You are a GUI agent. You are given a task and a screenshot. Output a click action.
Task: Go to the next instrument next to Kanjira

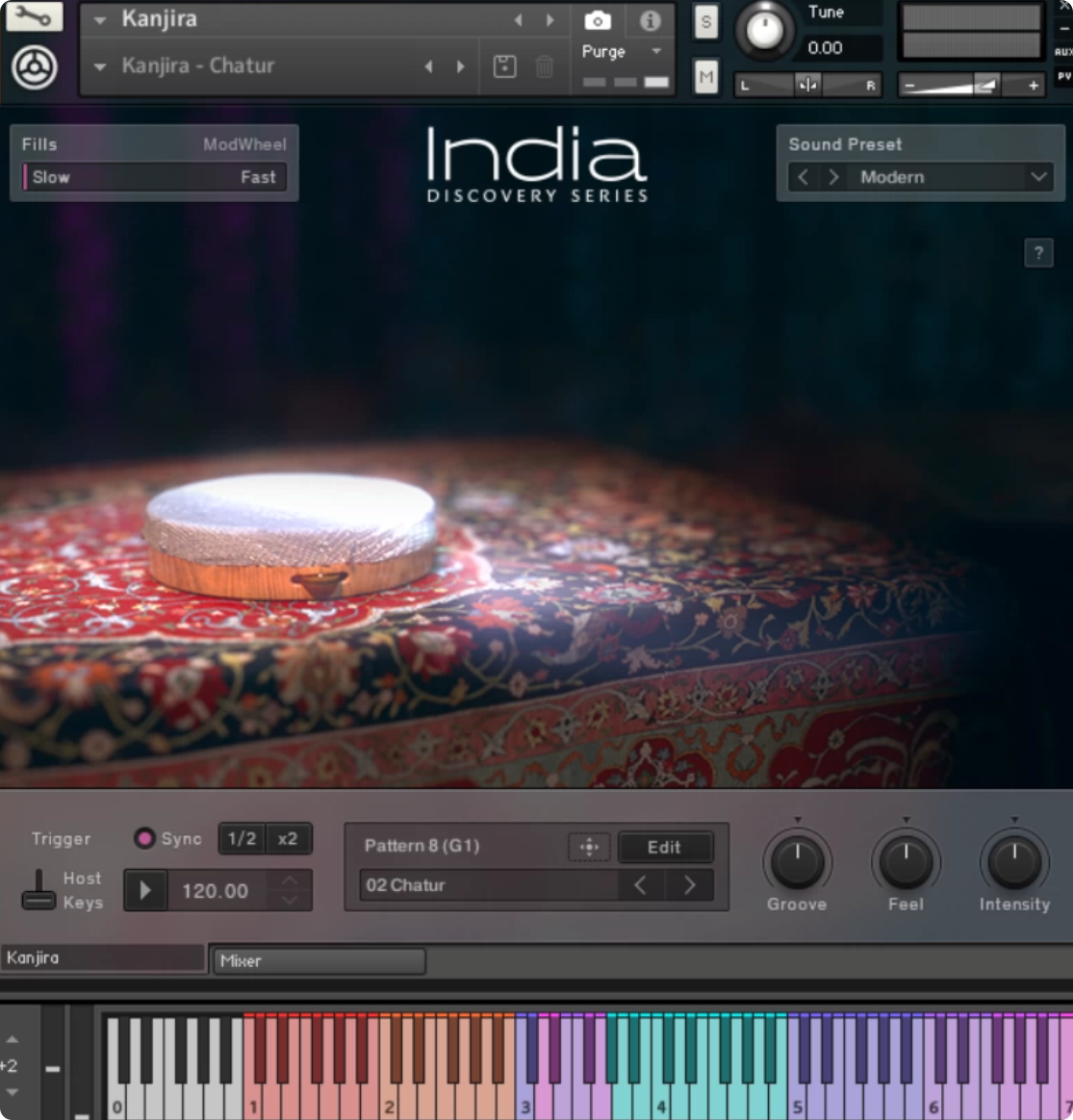tap(550, 20)
